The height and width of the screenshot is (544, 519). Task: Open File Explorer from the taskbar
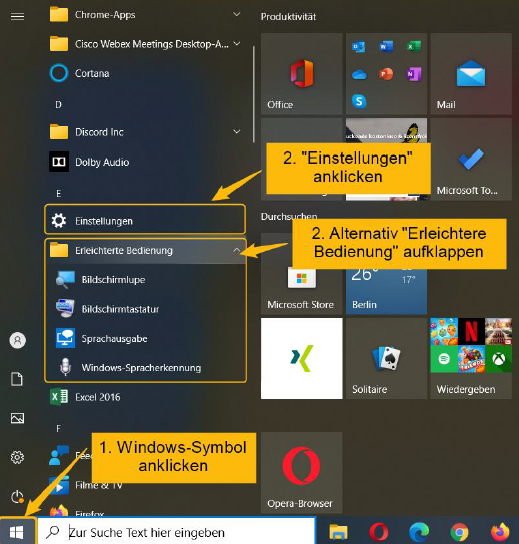(x=338, y=532)
